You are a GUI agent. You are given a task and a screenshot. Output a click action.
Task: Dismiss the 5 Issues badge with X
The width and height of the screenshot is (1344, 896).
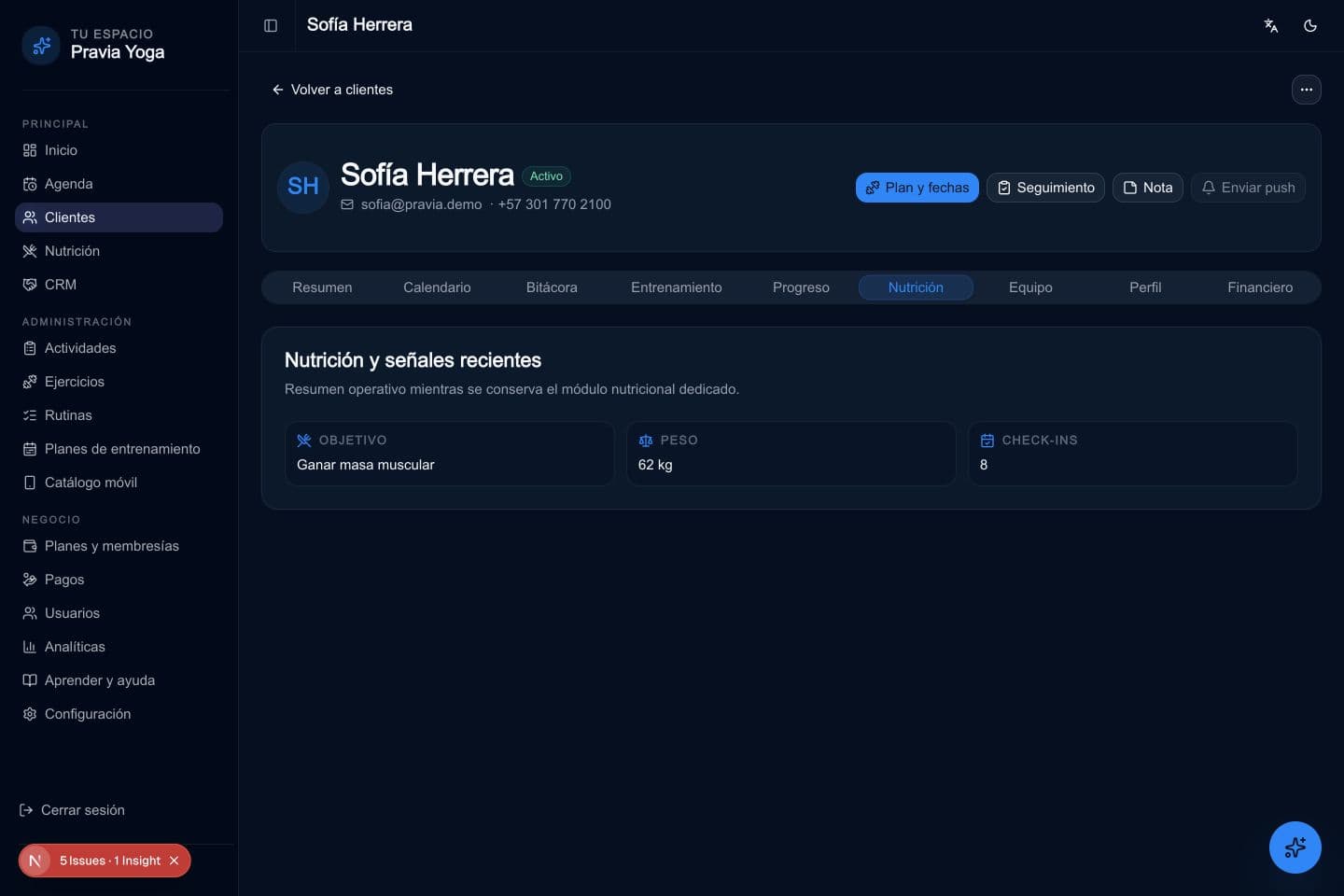174,861
